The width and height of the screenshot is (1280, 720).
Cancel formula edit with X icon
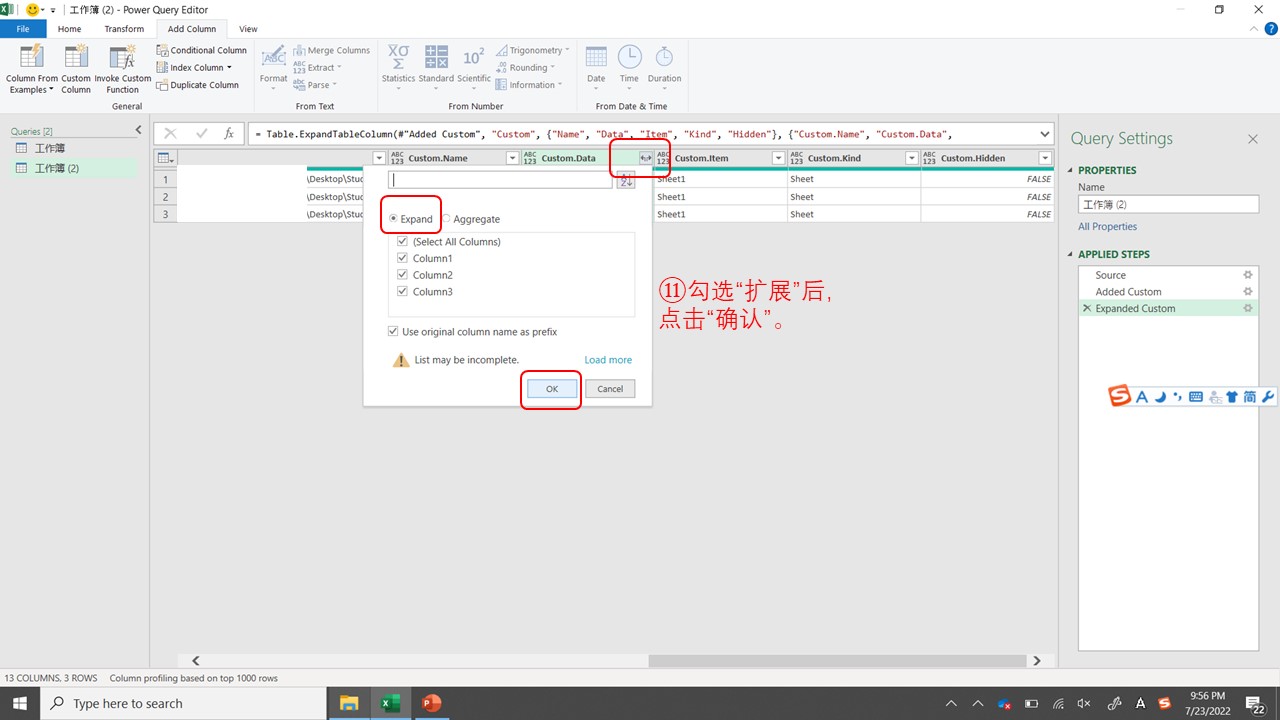click(170, 133)
